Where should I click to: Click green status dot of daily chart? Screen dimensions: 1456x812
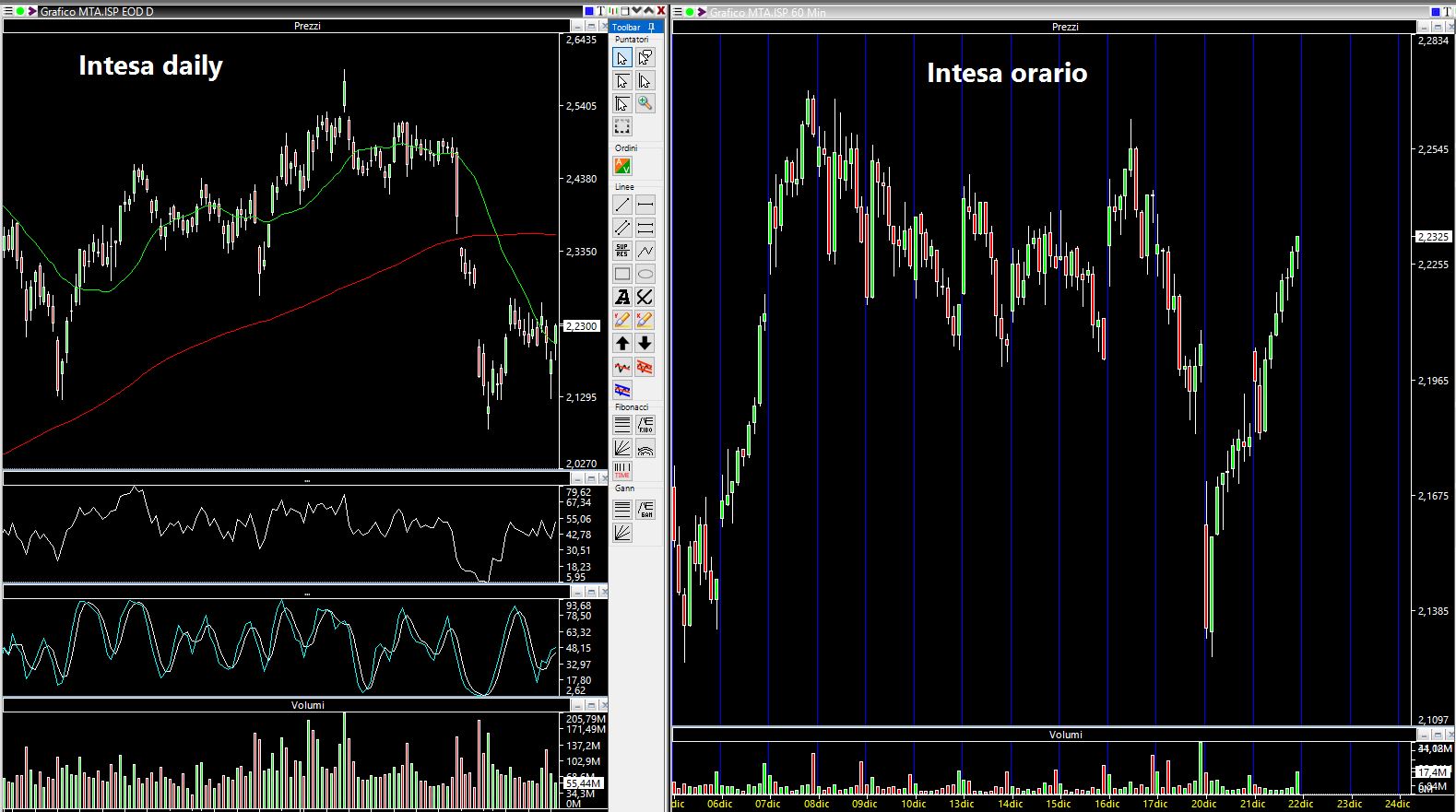tap(19, 11)
